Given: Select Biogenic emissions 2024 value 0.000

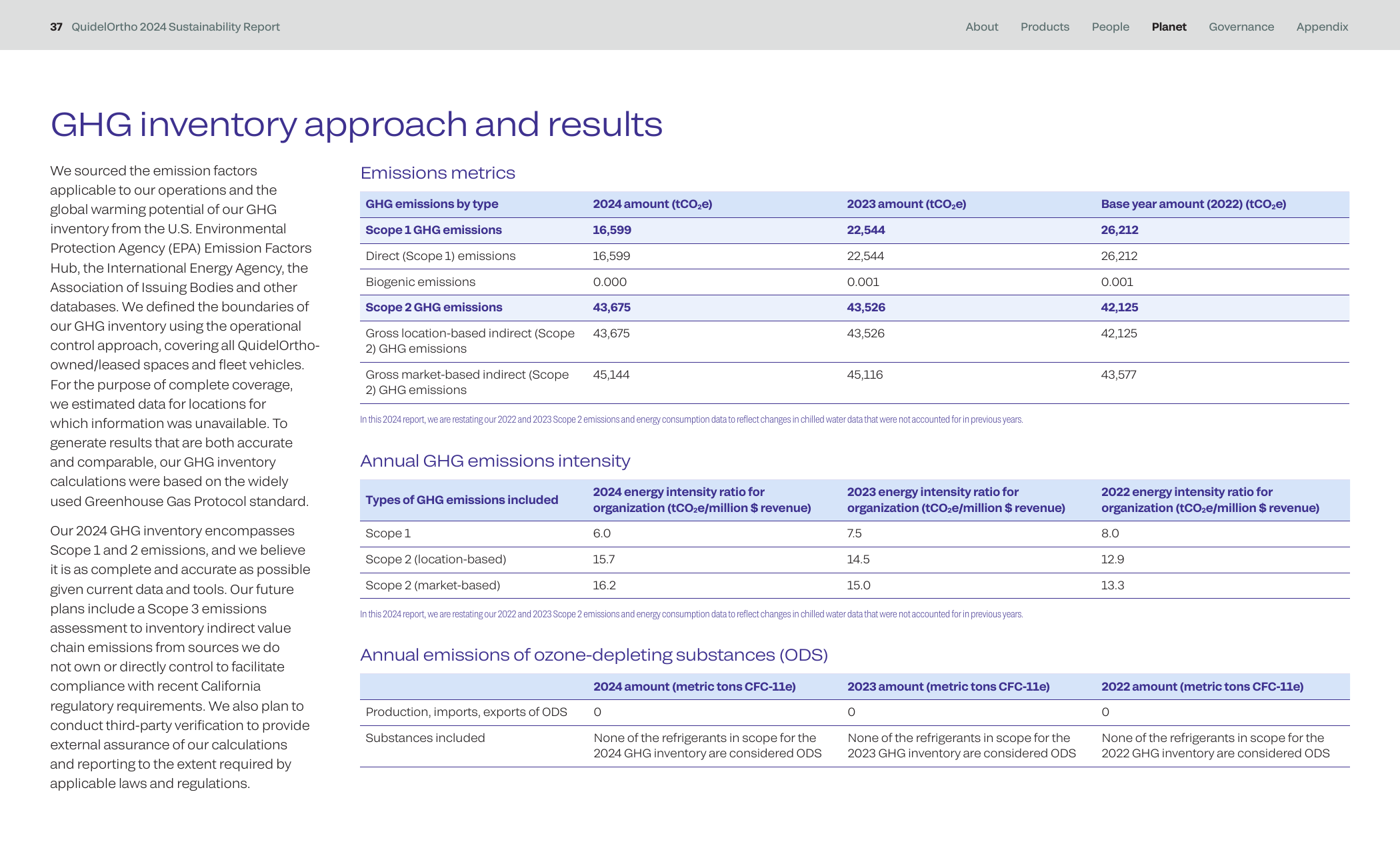Looking at the screenshot, I should 609,282.
